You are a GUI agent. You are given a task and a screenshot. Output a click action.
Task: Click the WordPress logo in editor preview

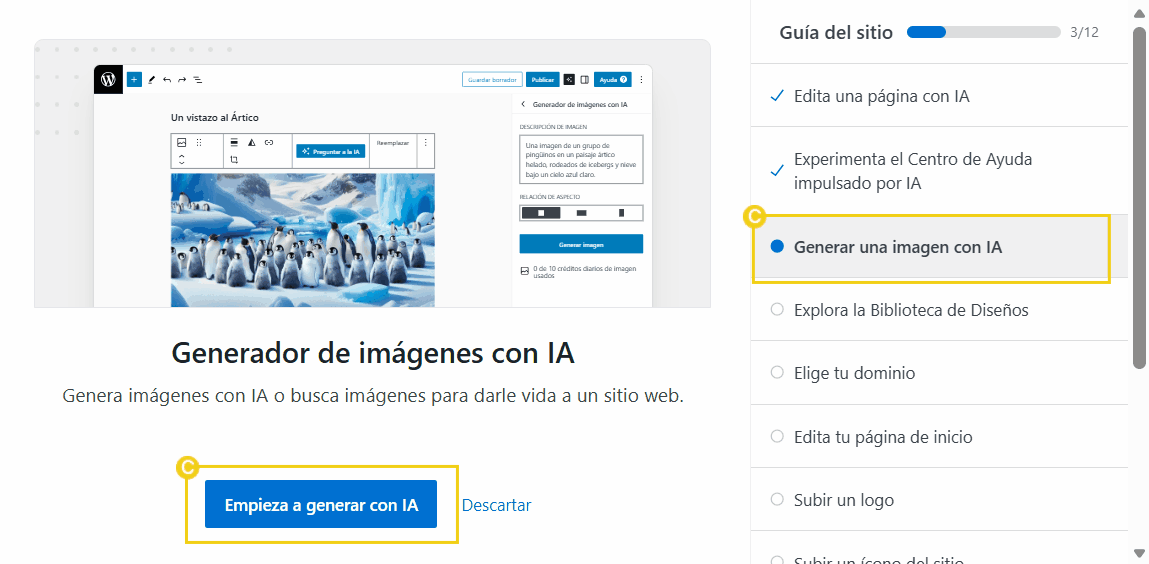[x=108, y=80]
